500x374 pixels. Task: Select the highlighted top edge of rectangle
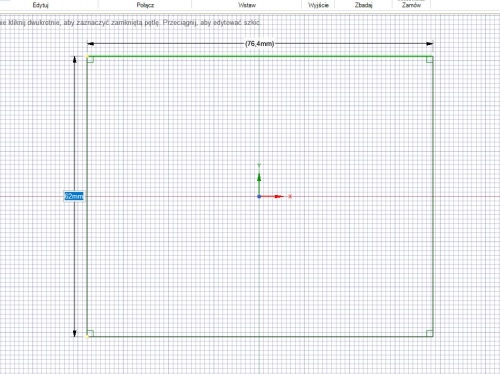(x=260, y=56)
